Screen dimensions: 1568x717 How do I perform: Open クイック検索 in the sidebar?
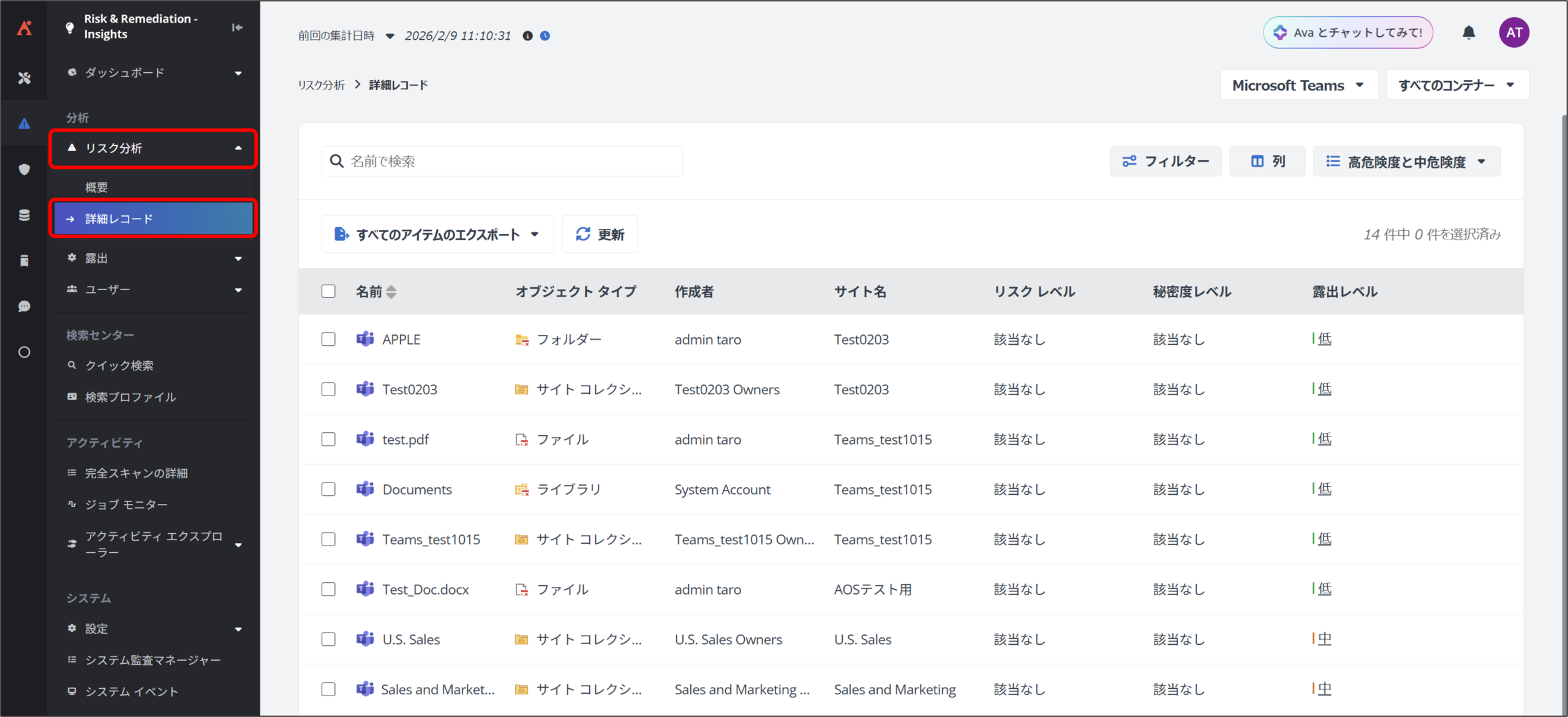click(119, 366)
